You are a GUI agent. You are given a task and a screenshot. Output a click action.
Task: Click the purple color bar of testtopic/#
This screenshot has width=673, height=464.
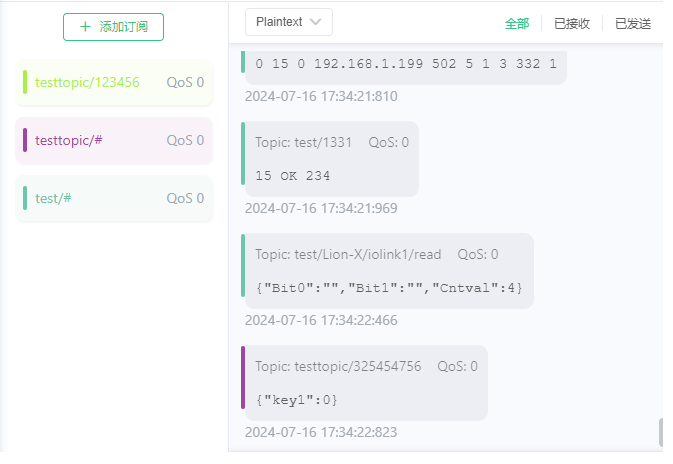pos(25,140)
